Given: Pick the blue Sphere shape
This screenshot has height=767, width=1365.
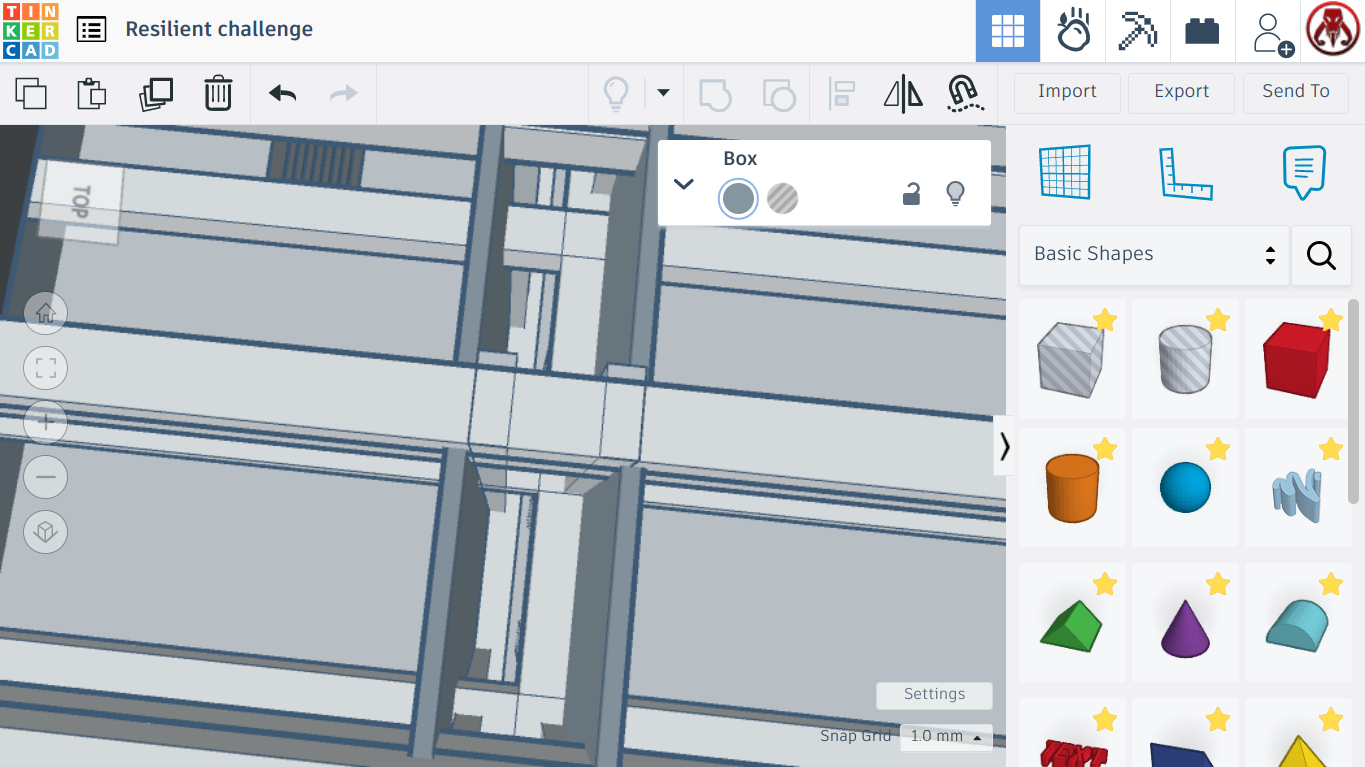Looking at the screenshot, I should [1185, 488].
